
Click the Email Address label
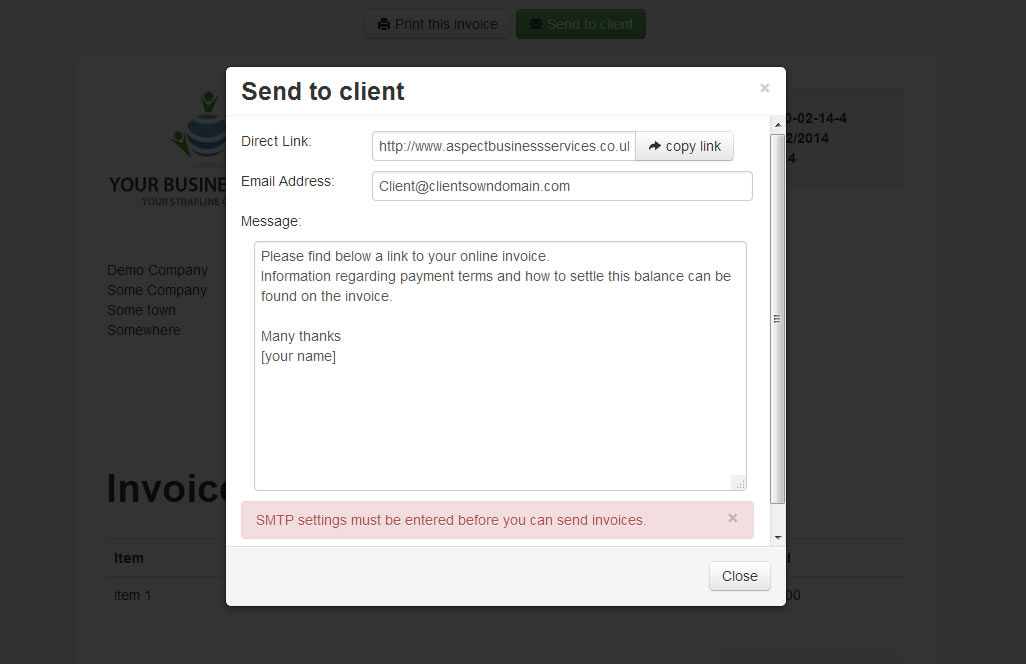point(288,181)
